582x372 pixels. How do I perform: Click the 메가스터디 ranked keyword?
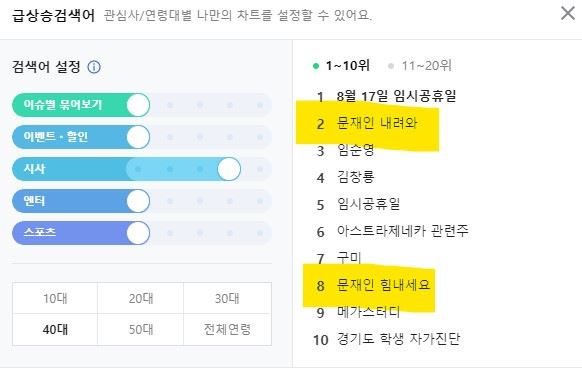pos(368,312)
